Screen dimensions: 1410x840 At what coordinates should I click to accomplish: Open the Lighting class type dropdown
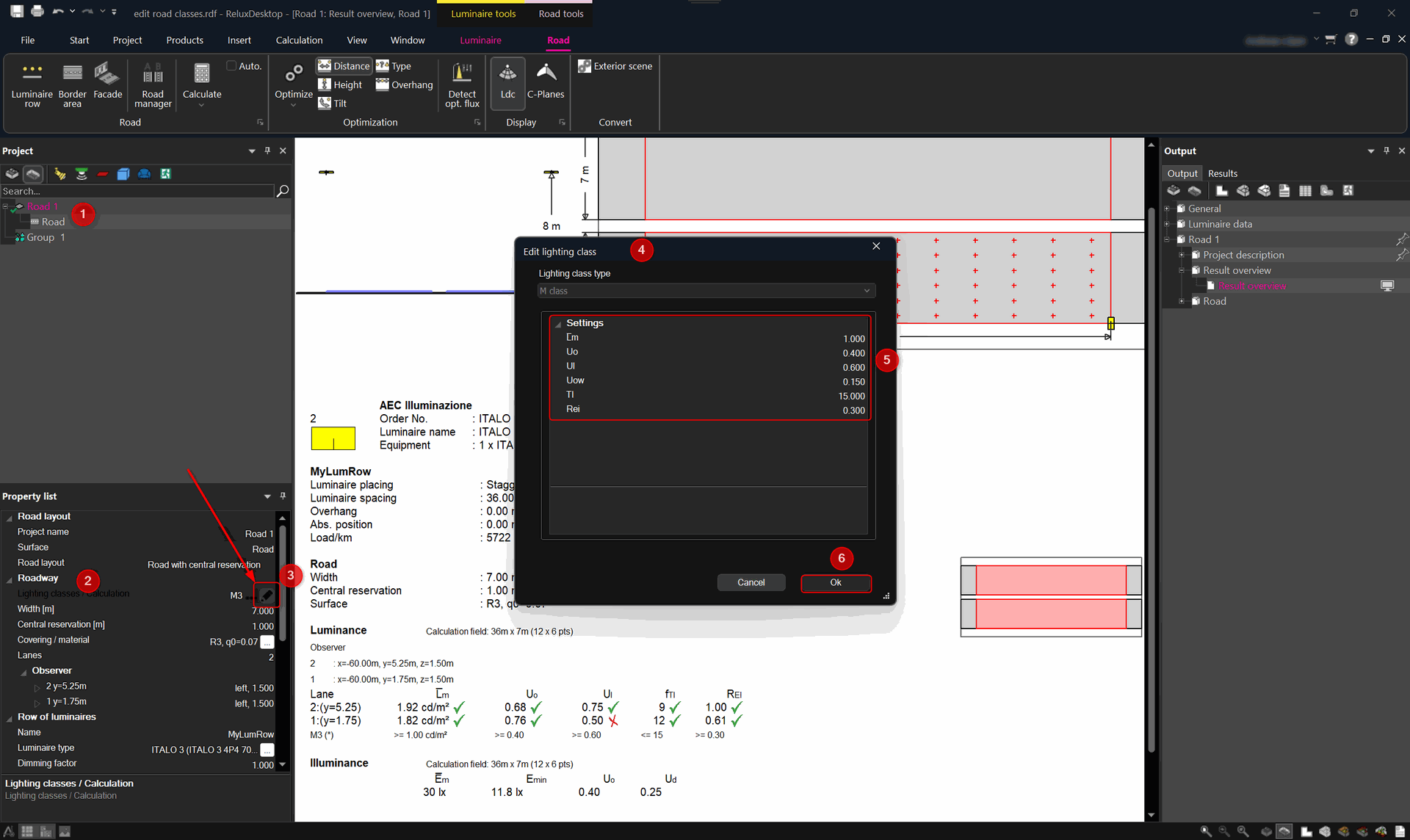706,291
